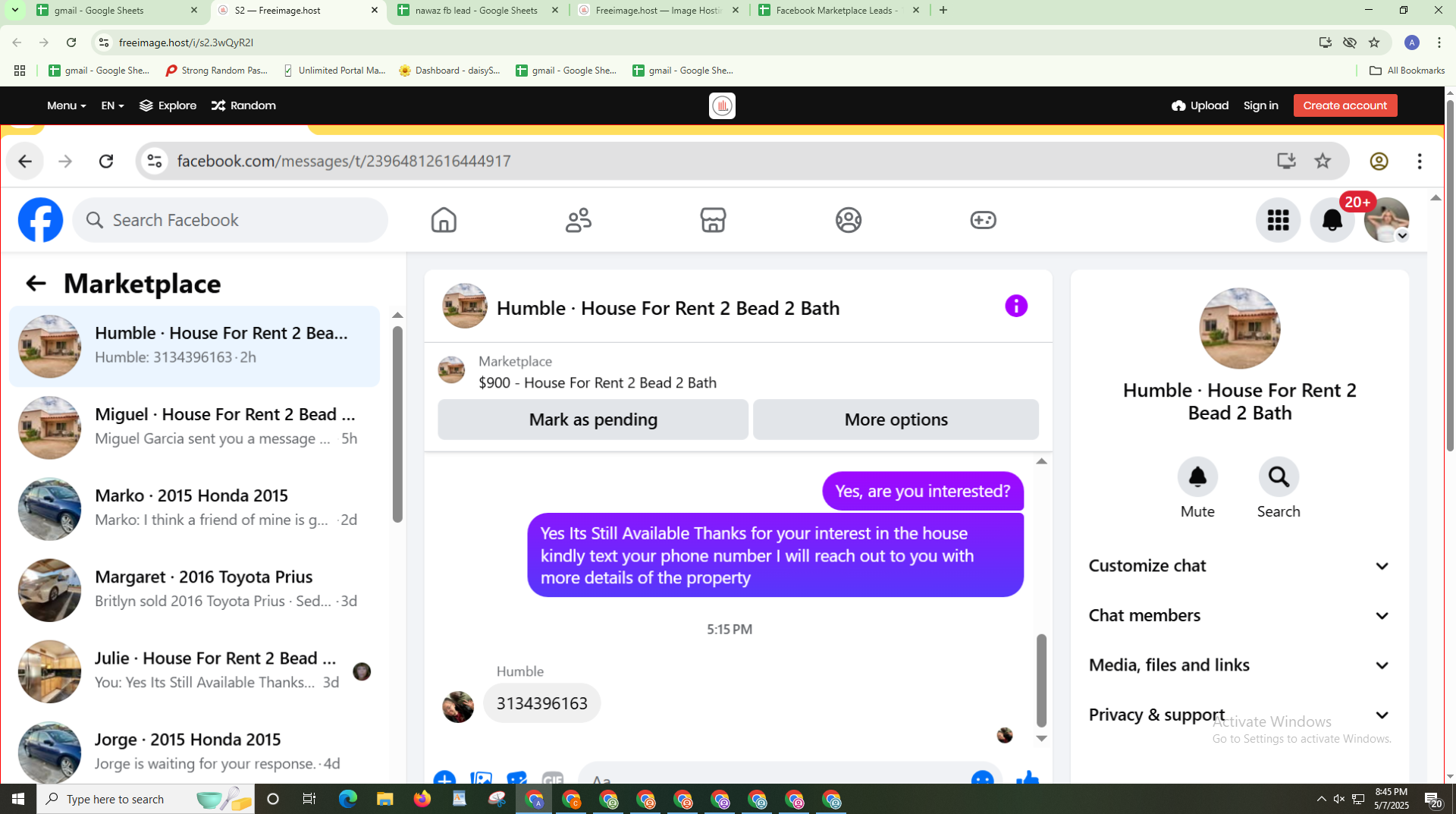Open Facebook Home icon in the image
Image resolution: width=1456 pixels, height=814 pixels.
click(x=444, y=220)
